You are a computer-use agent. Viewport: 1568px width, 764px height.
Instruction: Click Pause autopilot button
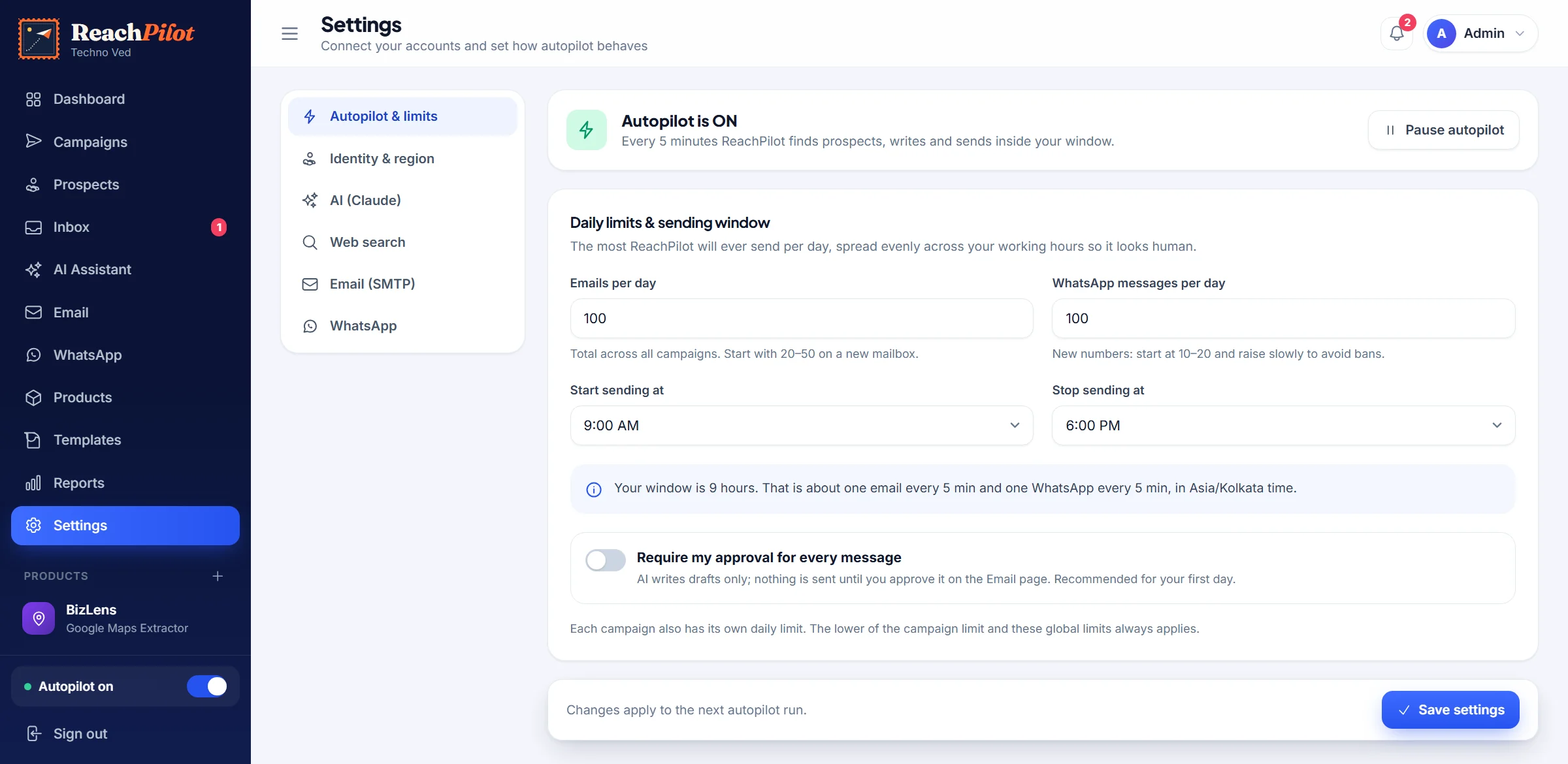click(1444, 130)
